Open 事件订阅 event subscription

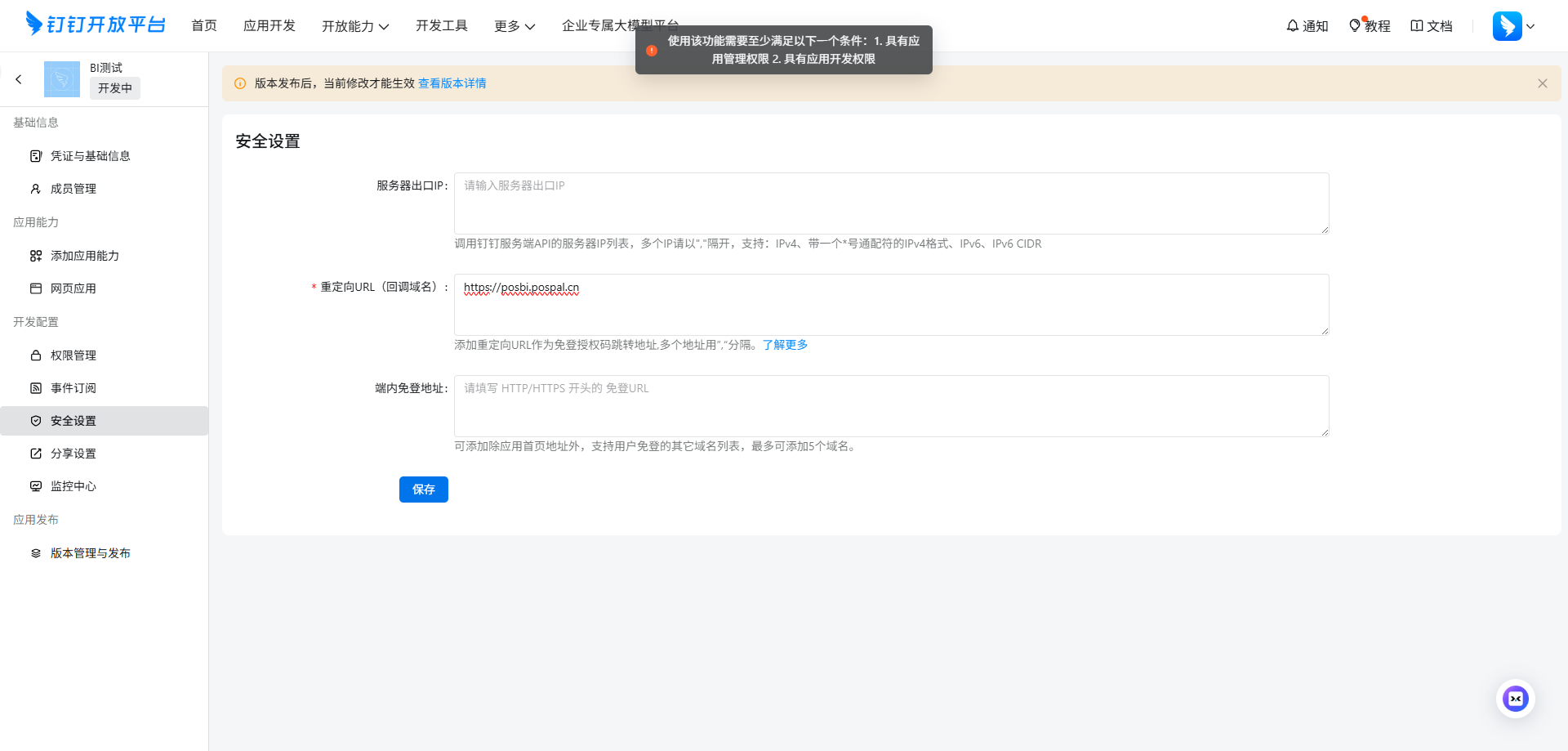72,387
